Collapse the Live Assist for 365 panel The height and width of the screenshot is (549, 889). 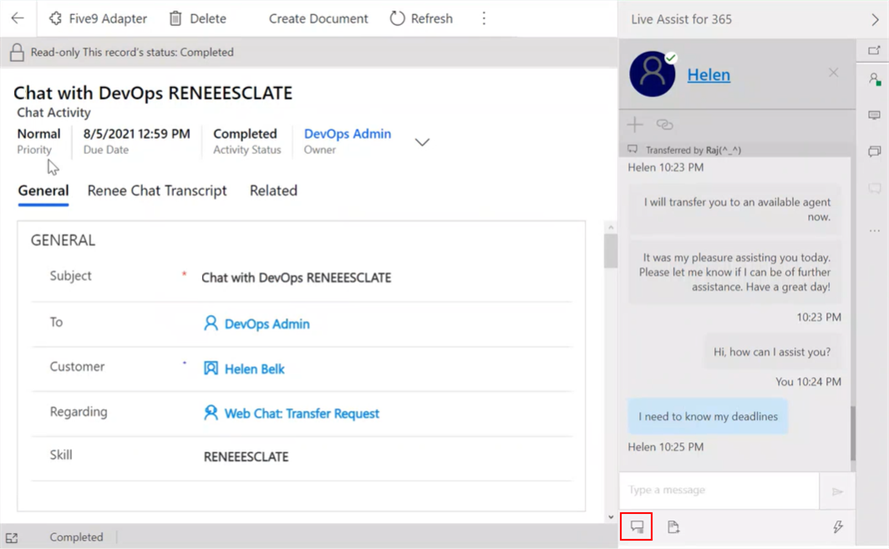click(x=875, y=19)
